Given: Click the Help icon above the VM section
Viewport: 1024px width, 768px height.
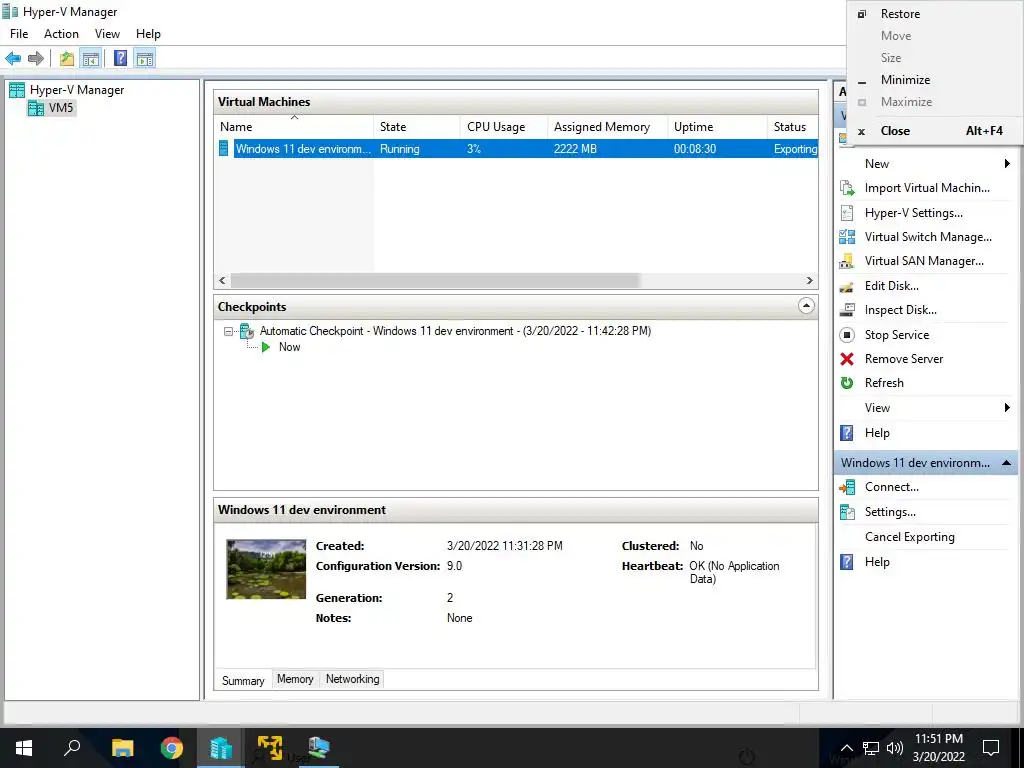Looking at the screenshot, I should click(847, 433).
